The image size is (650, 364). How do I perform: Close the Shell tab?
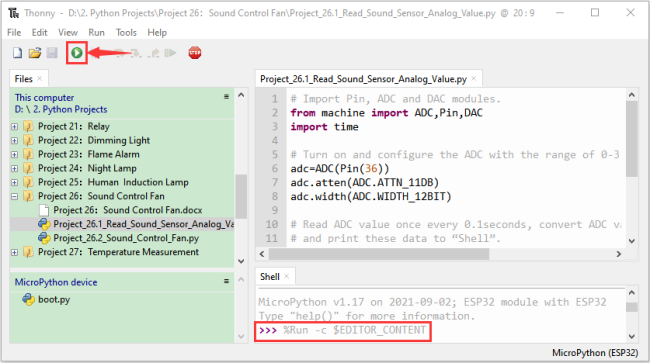coord(286,276)
